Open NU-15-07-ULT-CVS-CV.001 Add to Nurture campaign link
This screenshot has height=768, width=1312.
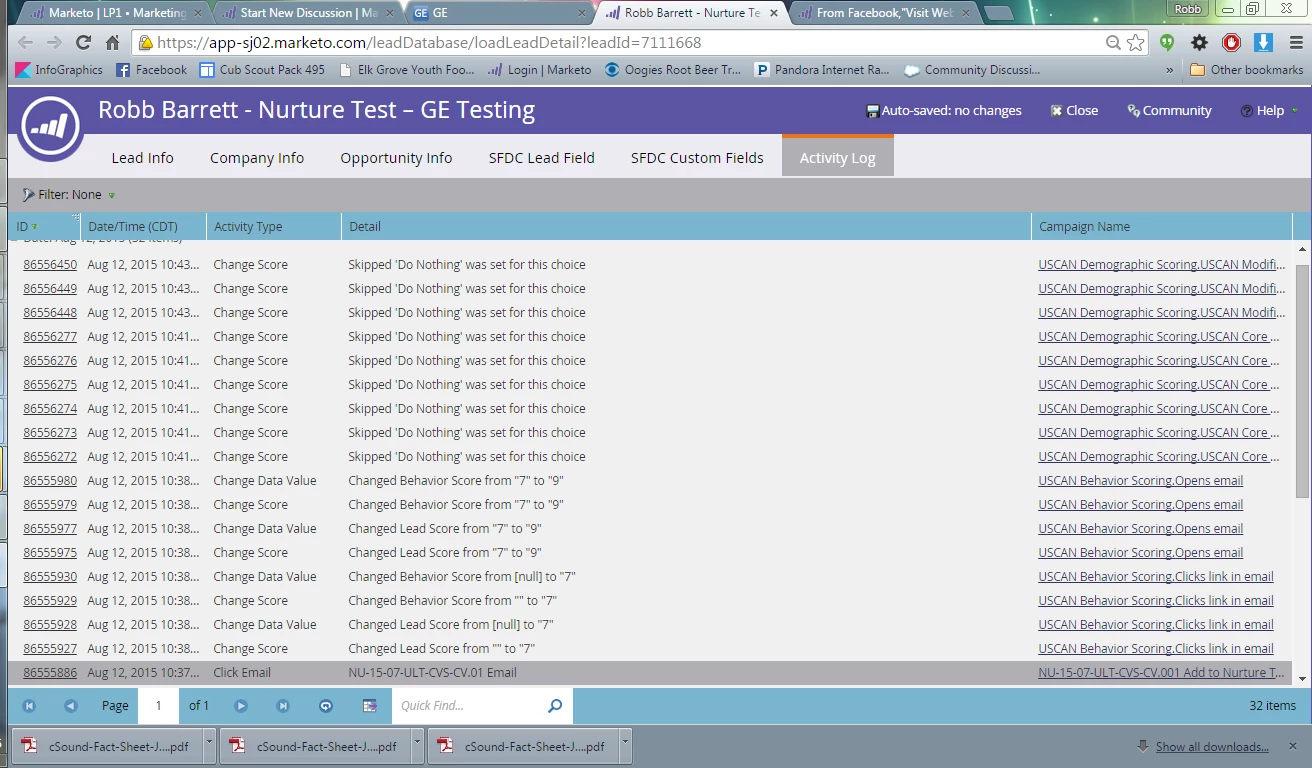1162,673
